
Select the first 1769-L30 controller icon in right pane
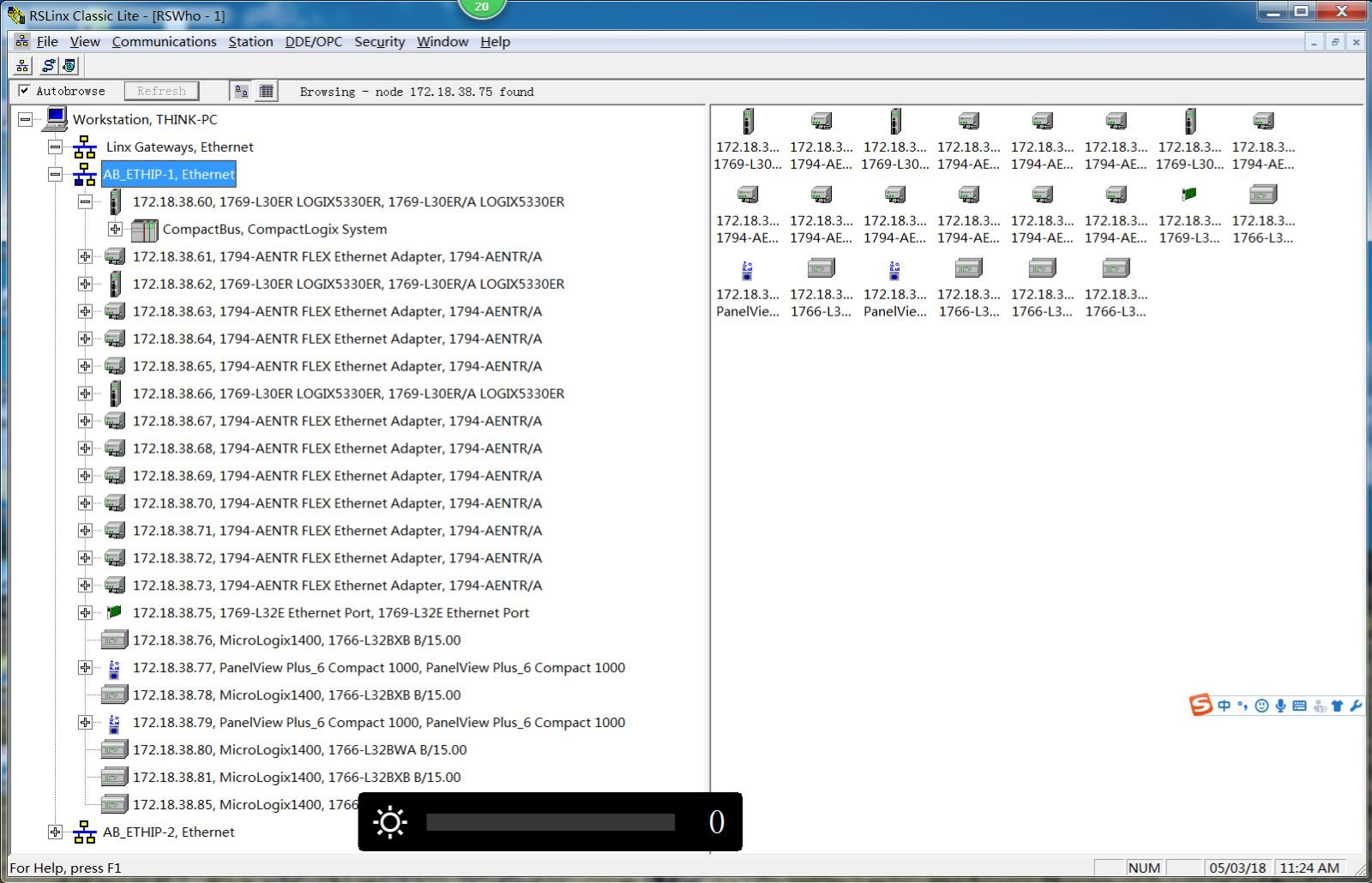tap(748, 122)
